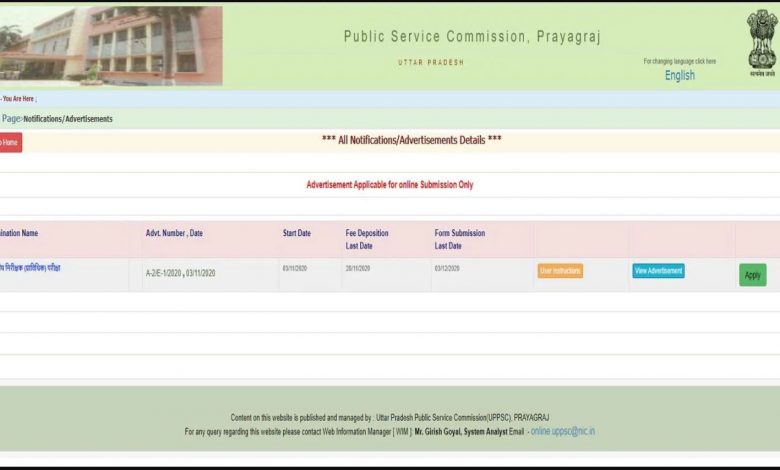The image size is (780, 470).
Task: Click the 'You Are Here' breadcrumb label
Action: 18,99
